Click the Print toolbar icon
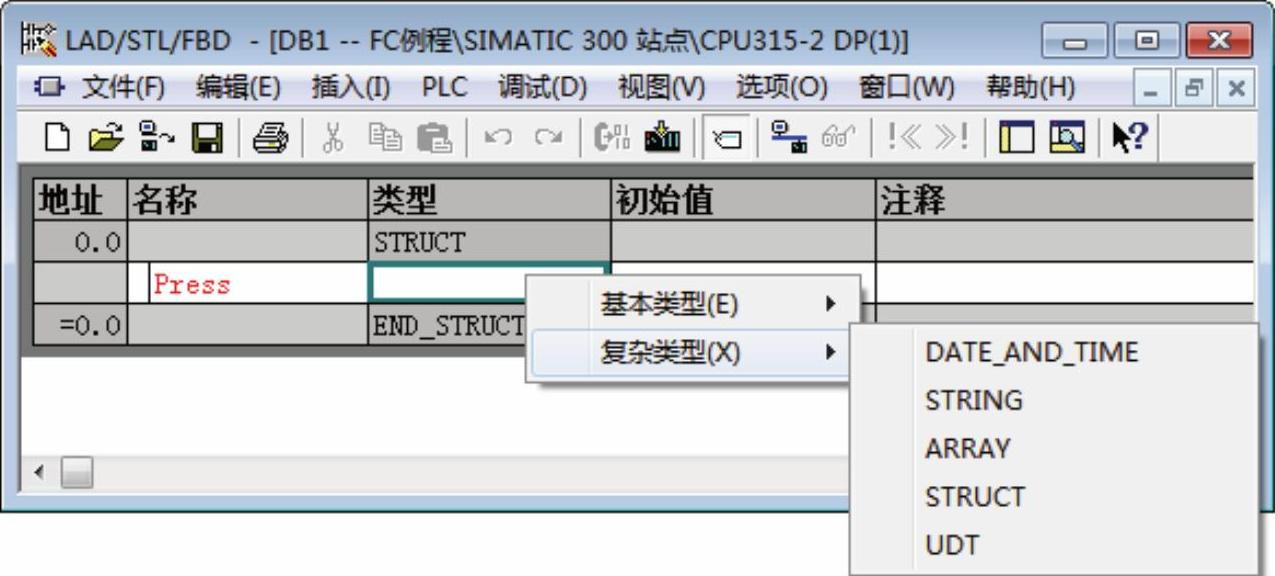The image size is (1275, 576). coord(270,138)
